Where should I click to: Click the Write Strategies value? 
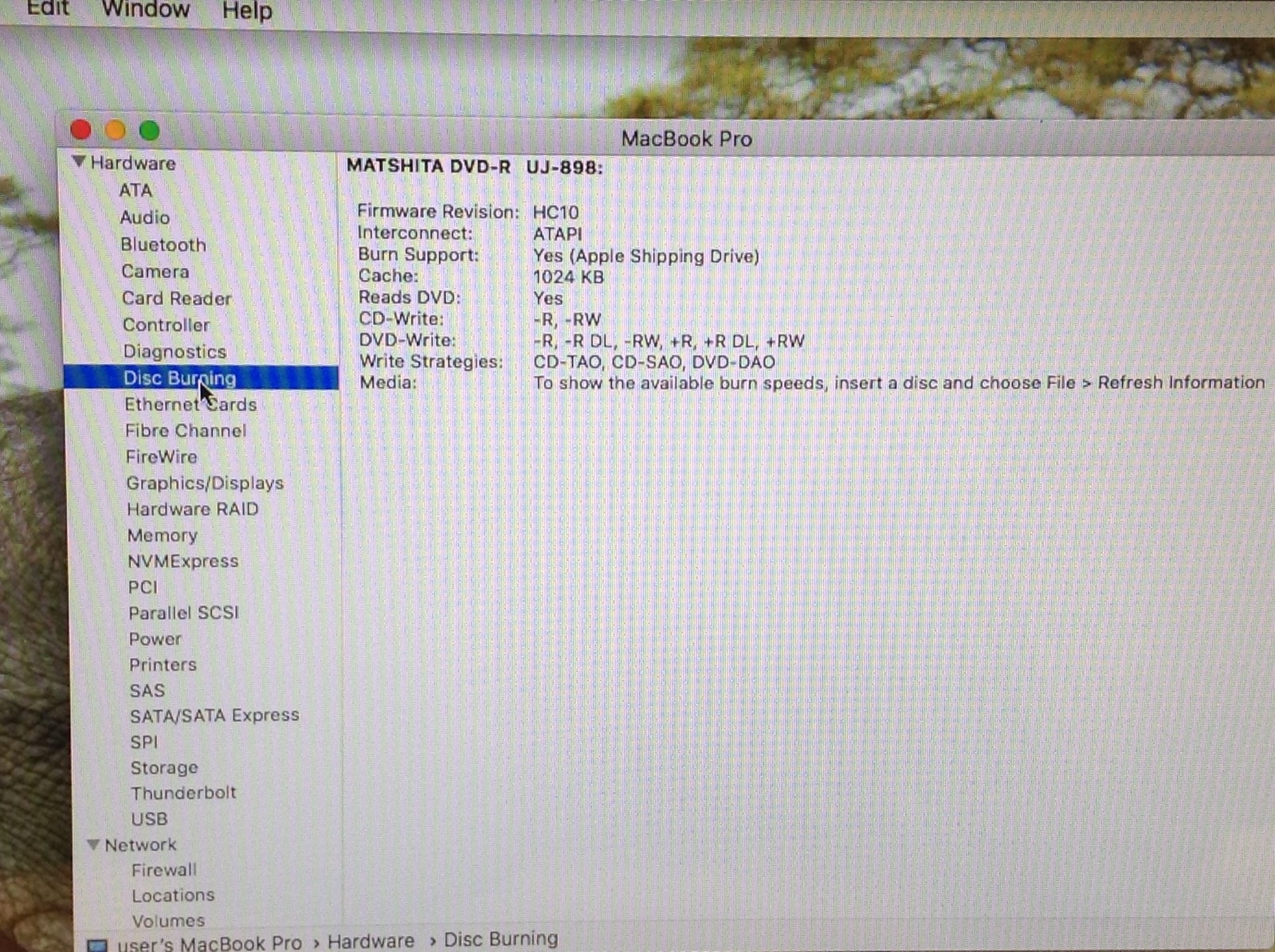(x=654, y=362)
